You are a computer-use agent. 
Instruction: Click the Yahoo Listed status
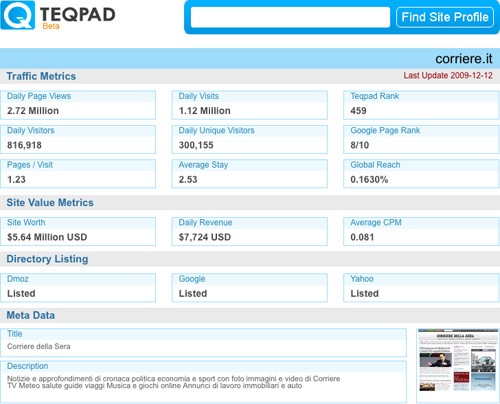click(x=365, y=293)
